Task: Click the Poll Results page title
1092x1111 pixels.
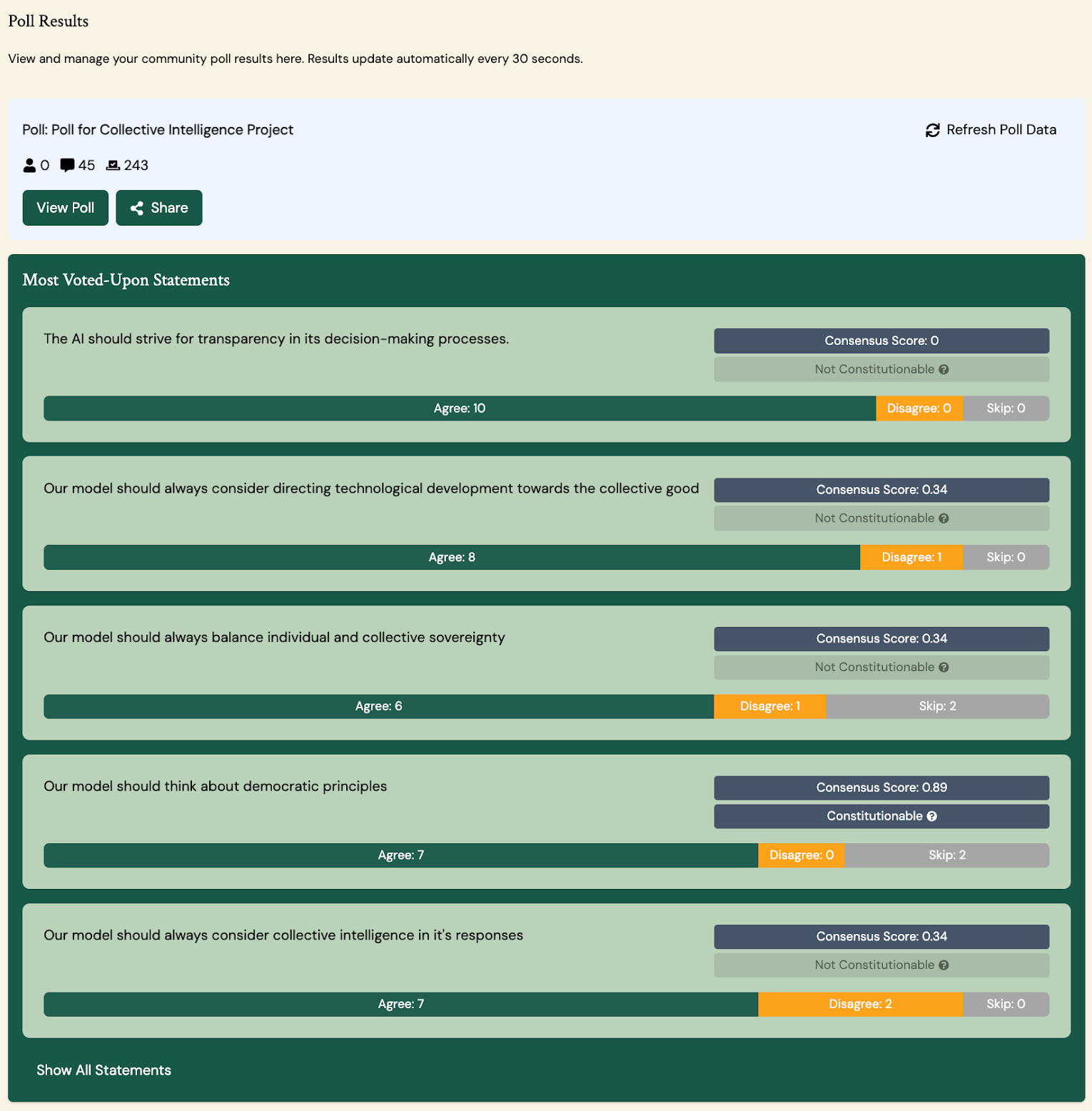Action: pos(49,21)
